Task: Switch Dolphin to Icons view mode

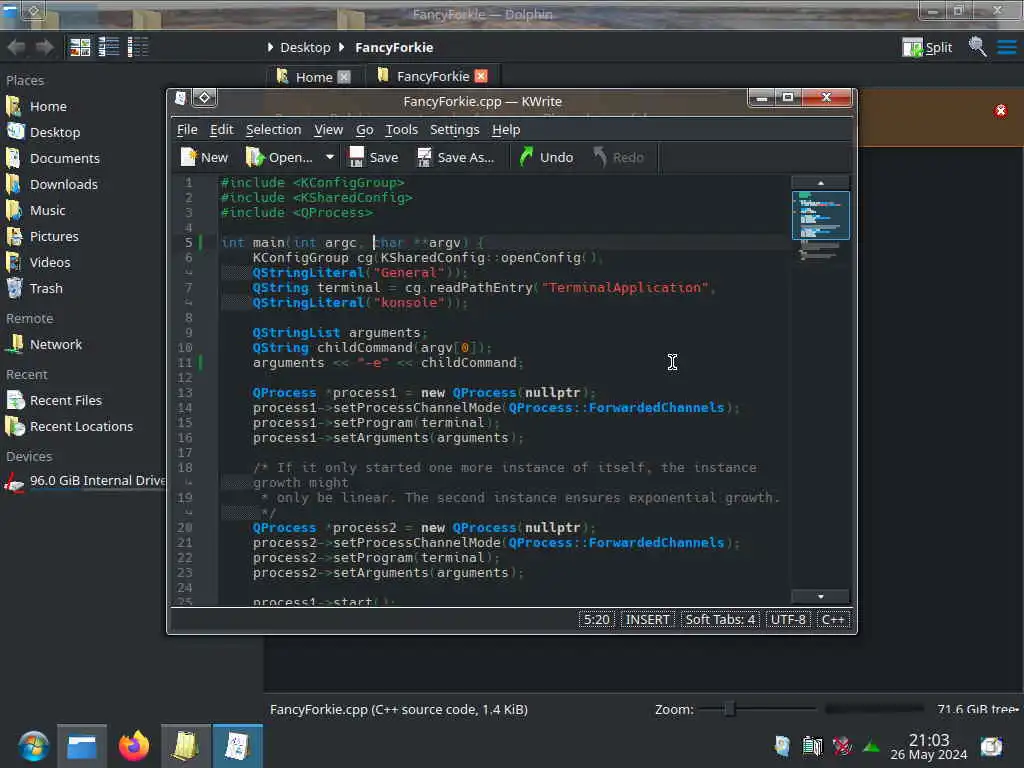Action: (x=80, y=47)
